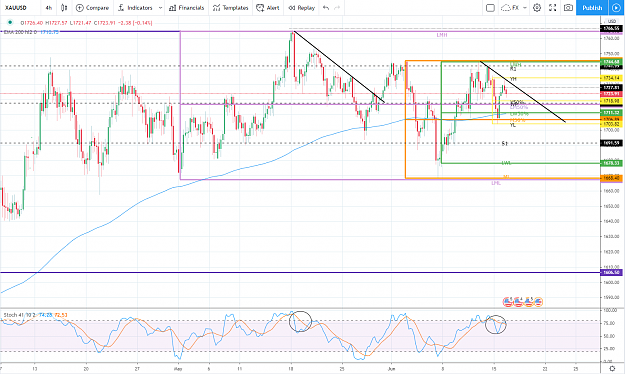
Task: Click the stream play button beside Publish
Action: (616, 8)
